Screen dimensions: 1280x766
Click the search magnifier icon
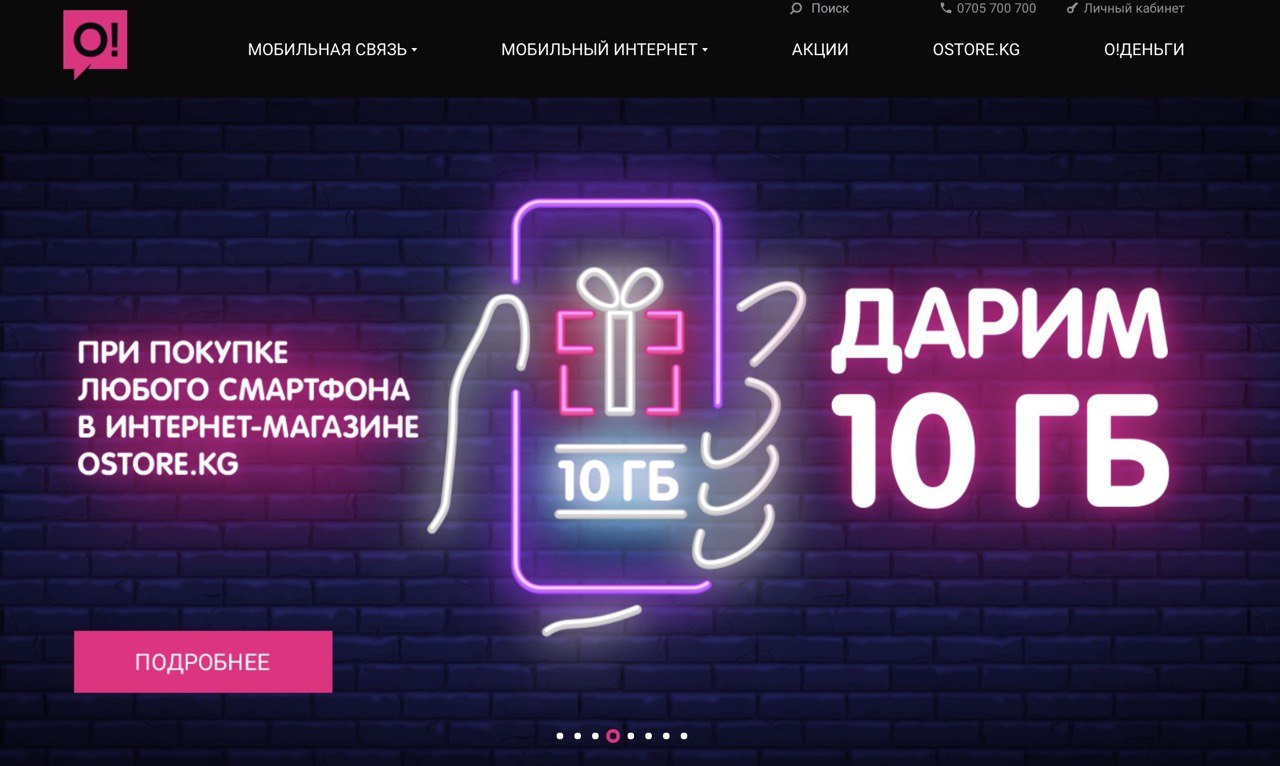(796, 8)
